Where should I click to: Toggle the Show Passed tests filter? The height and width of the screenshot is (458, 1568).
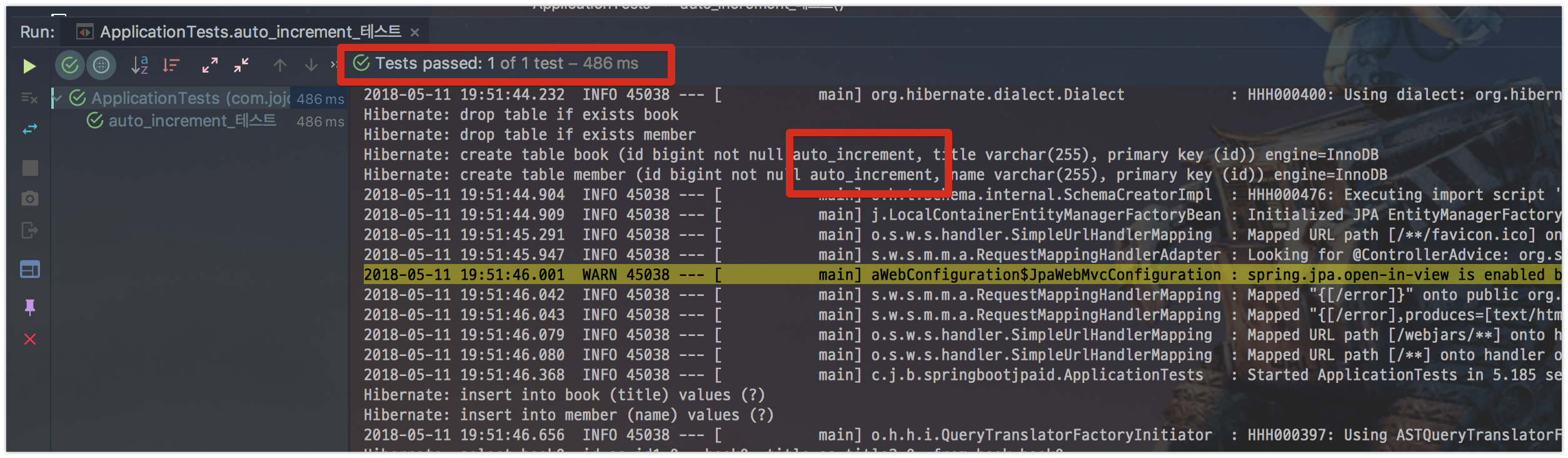[70, 65]
